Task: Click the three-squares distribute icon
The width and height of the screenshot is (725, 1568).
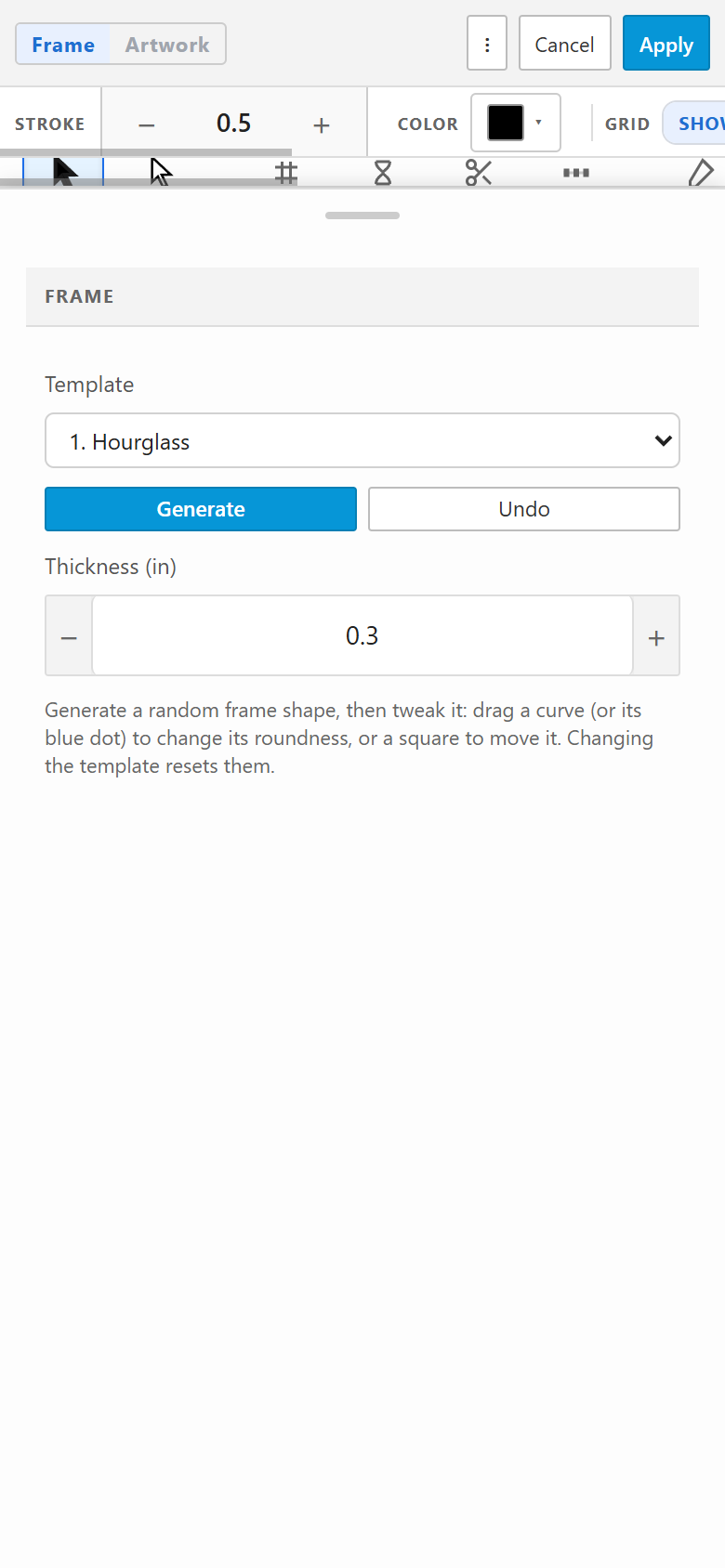Action: tap(576, 173)
